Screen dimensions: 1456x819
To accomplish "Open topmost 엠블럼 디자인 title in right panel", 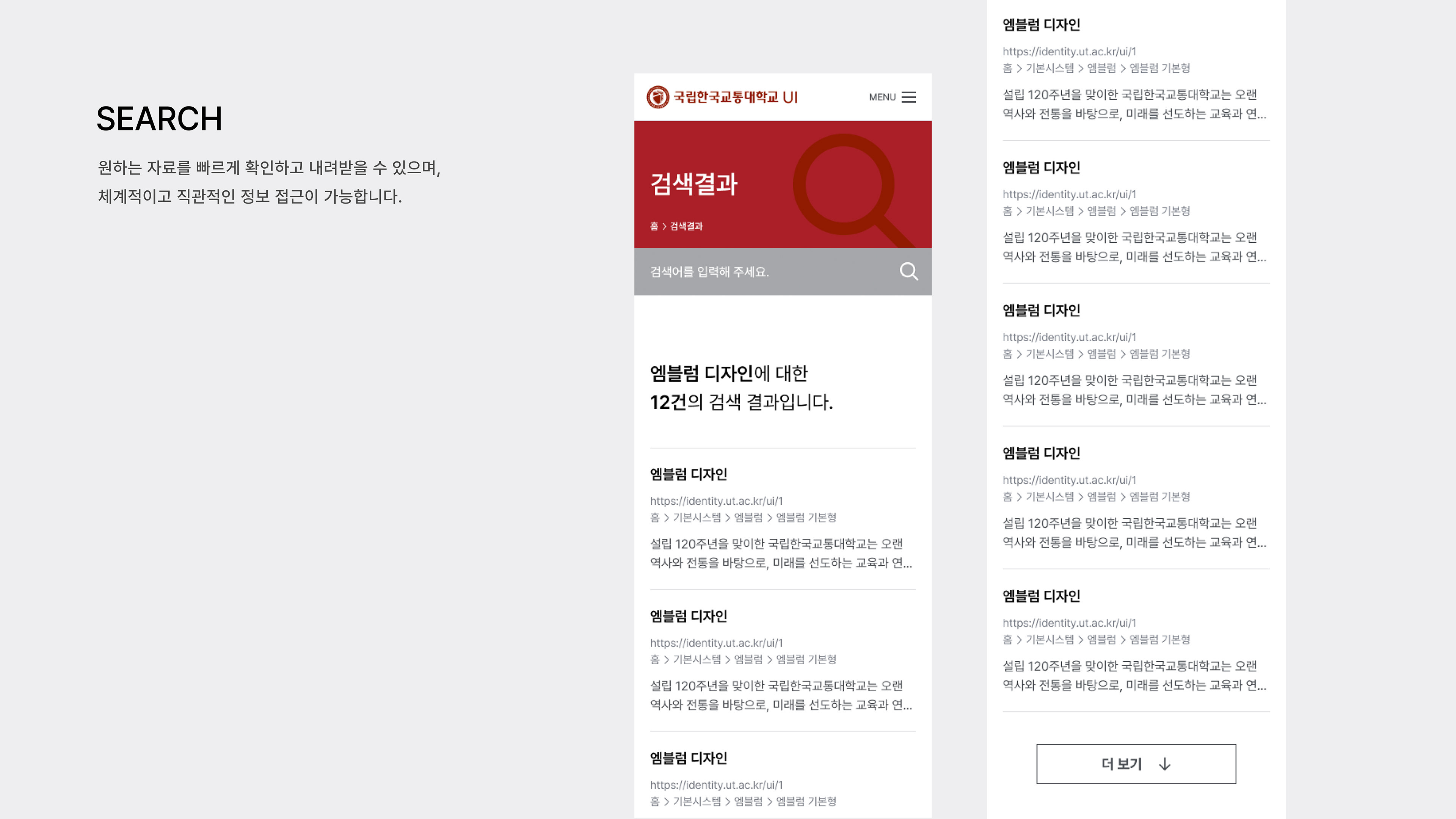I will (x=1041, y=25).
